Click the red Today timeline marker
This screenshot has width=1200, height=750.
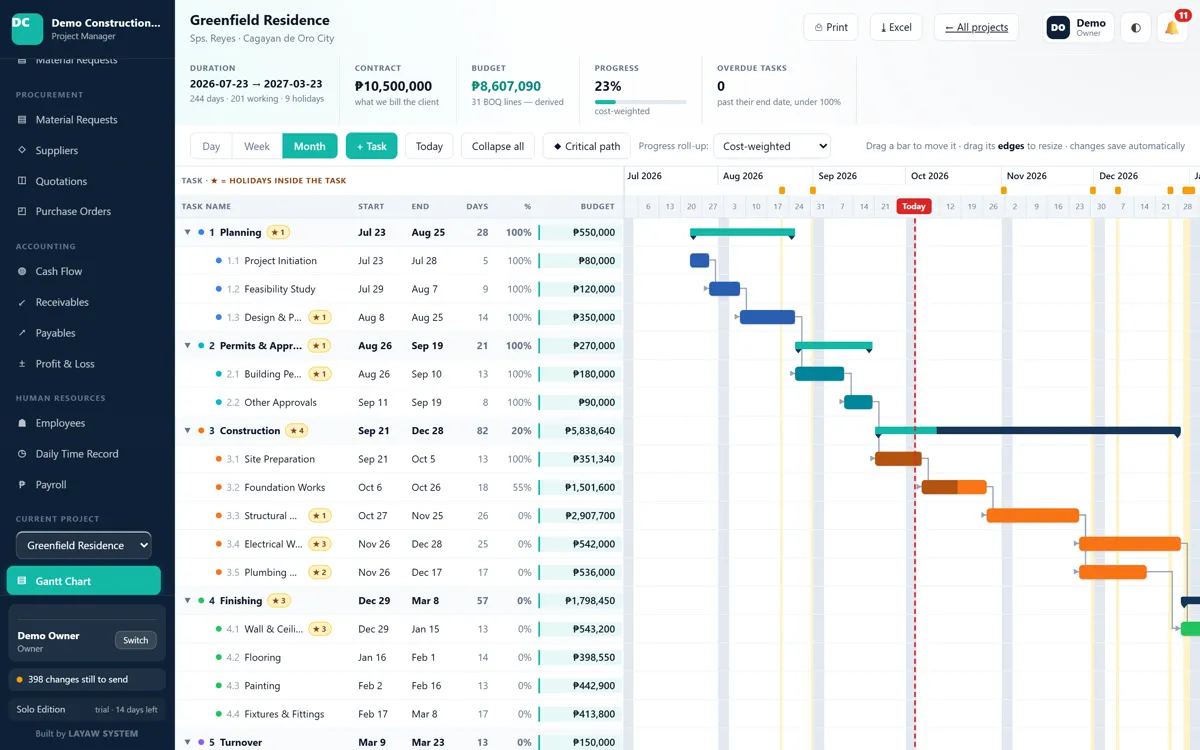913,206
